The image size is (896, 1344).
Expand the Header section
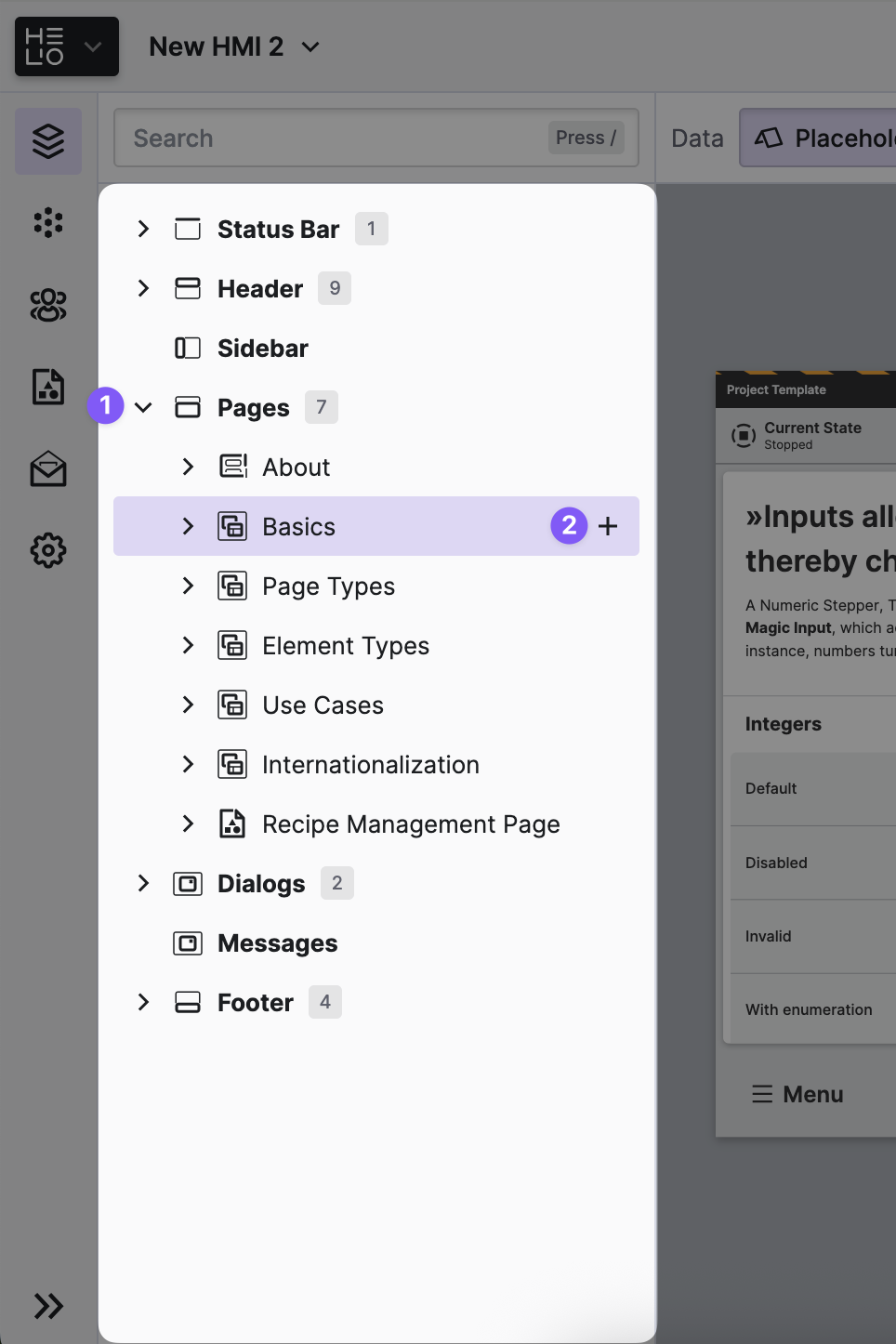coord(143,288)
